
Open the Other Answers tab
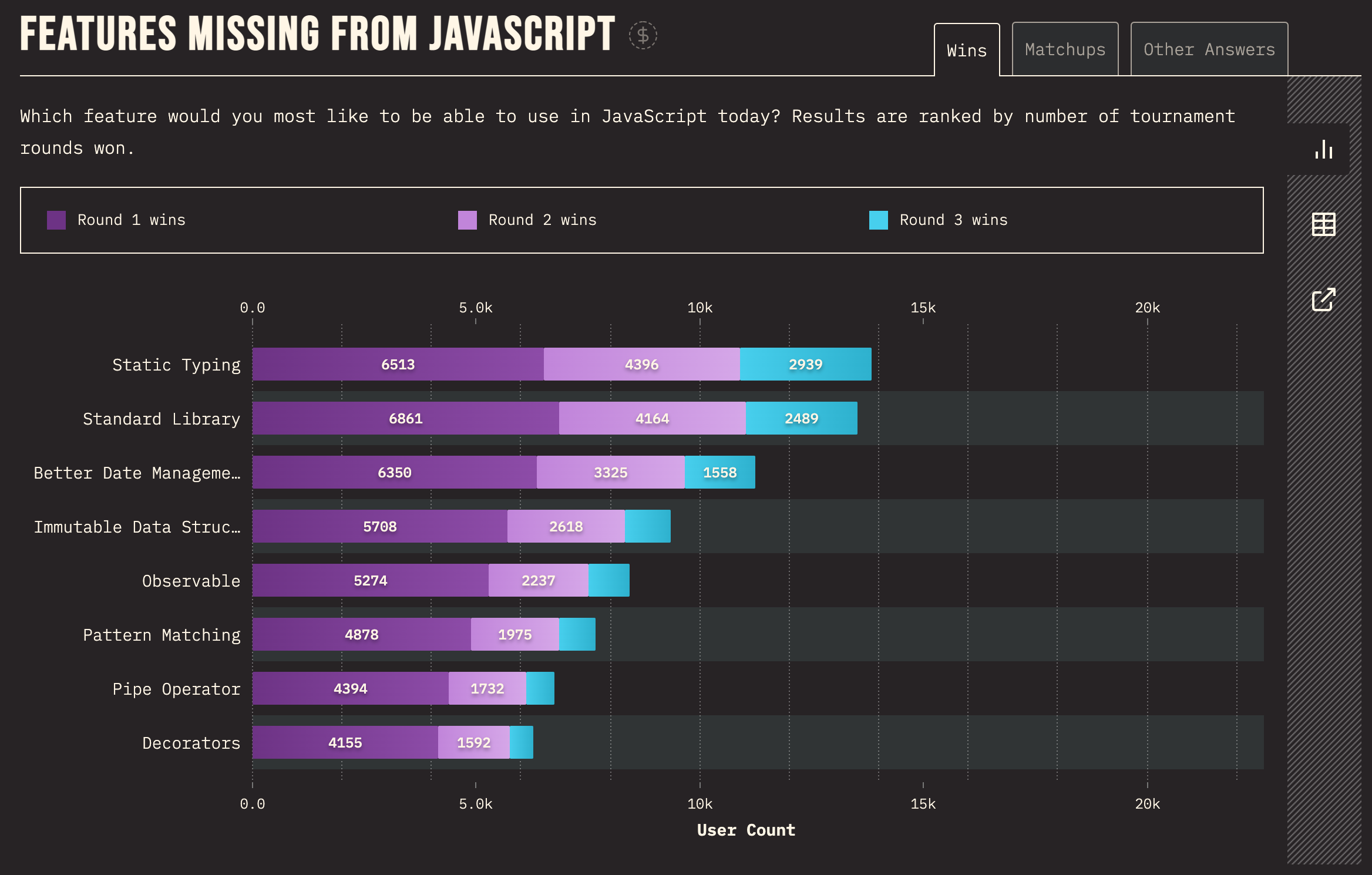pos(1209,49)
